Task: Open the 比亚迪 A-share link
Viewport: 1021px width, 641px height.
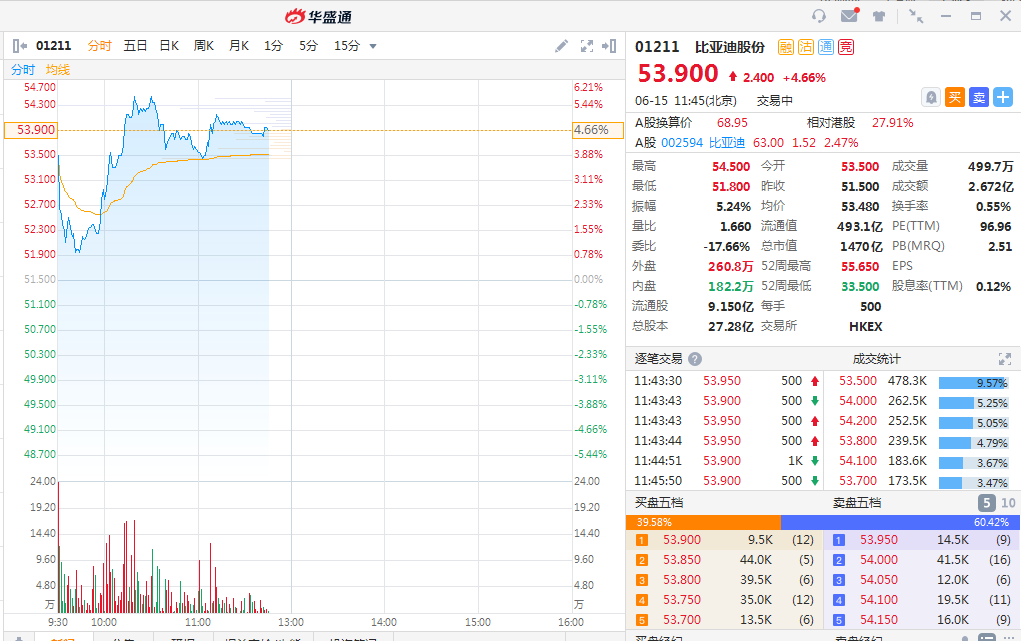Action: coord(727,143)
